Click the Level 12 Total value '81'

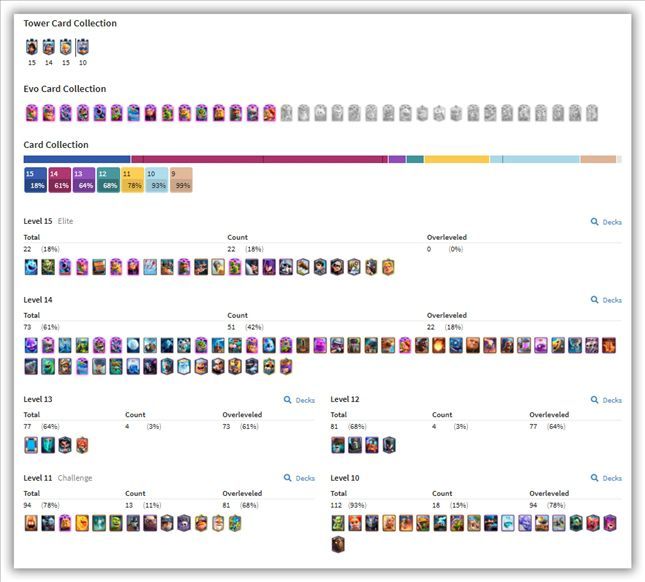tap(334, 427)
